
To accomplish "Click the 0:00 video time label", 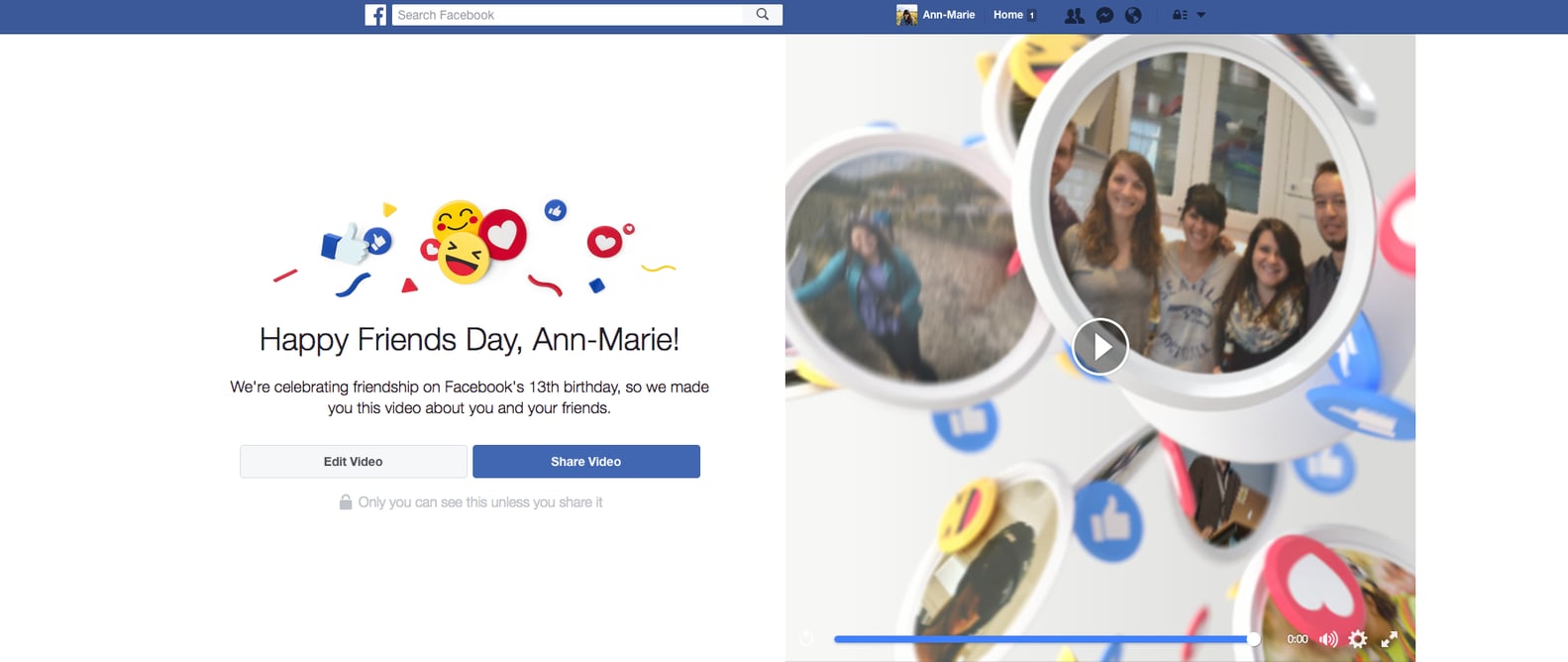I will (1298, 639).
